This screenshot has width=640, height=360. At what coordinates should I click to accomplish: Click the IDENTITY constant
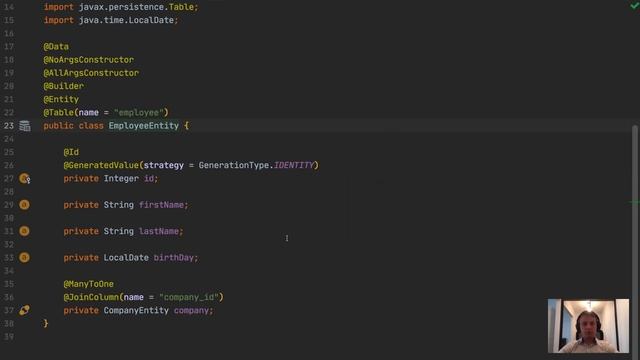(x=293, y=165)
